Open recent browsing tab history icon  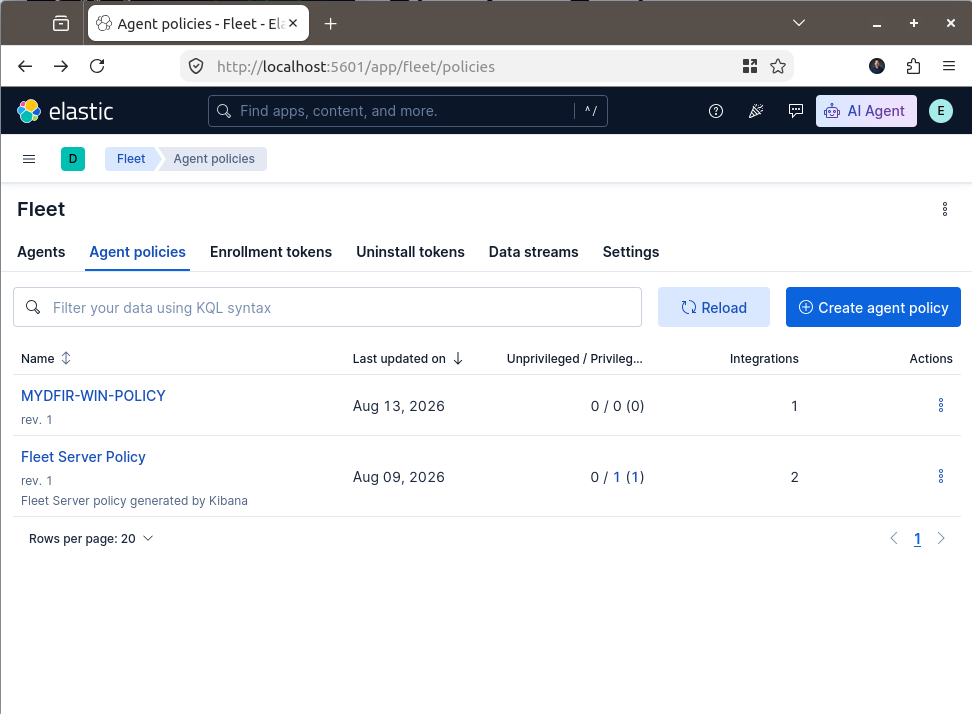(61, 24)
